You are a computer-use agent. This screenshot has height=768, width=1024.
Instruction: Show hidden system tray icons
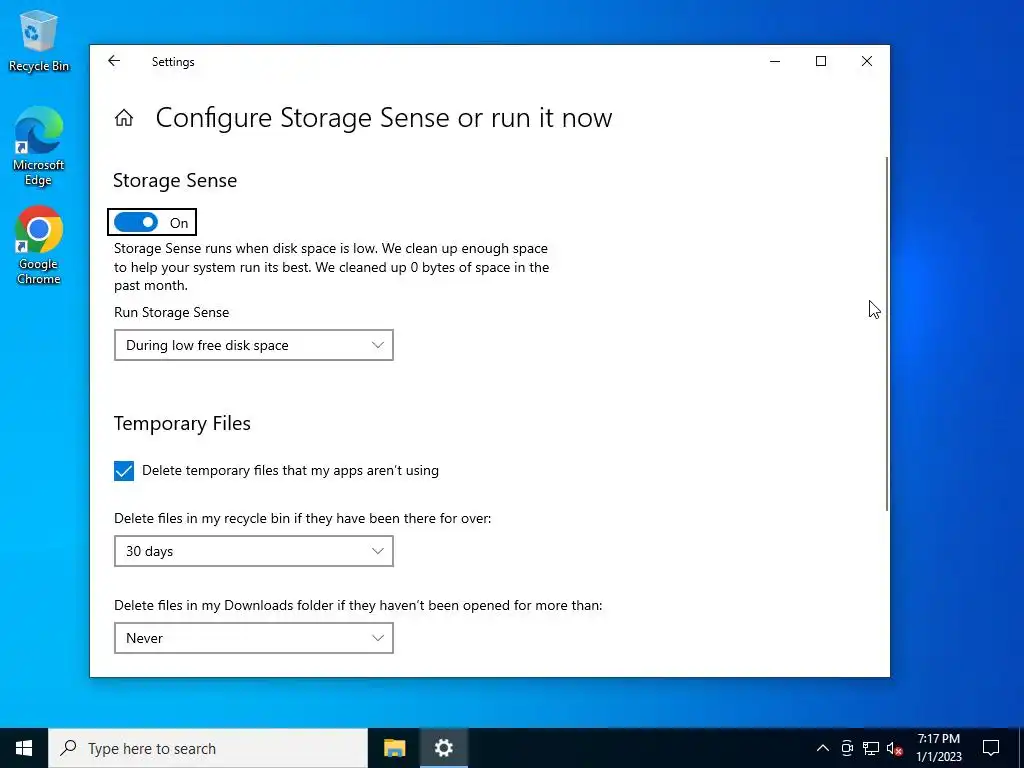(823, 748)
